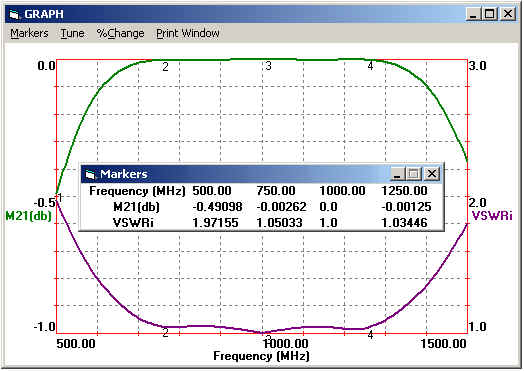Click the 0.0 left axis top label
Viewport: 524px width, 371px height.
click(x=46, y=66)
